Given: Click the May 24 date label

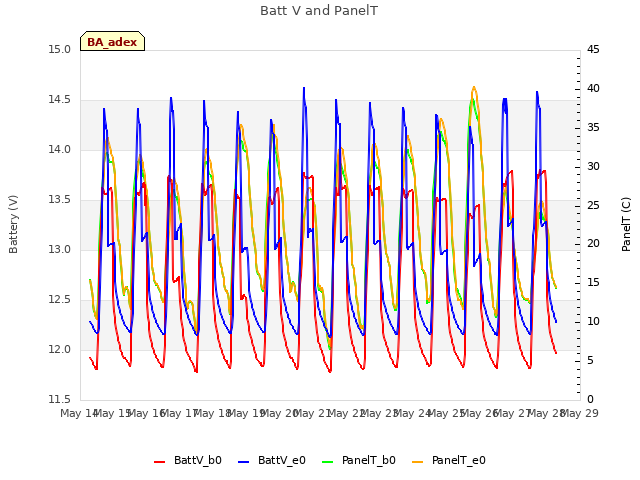Looking at the screenshot, I should point(413,413).
